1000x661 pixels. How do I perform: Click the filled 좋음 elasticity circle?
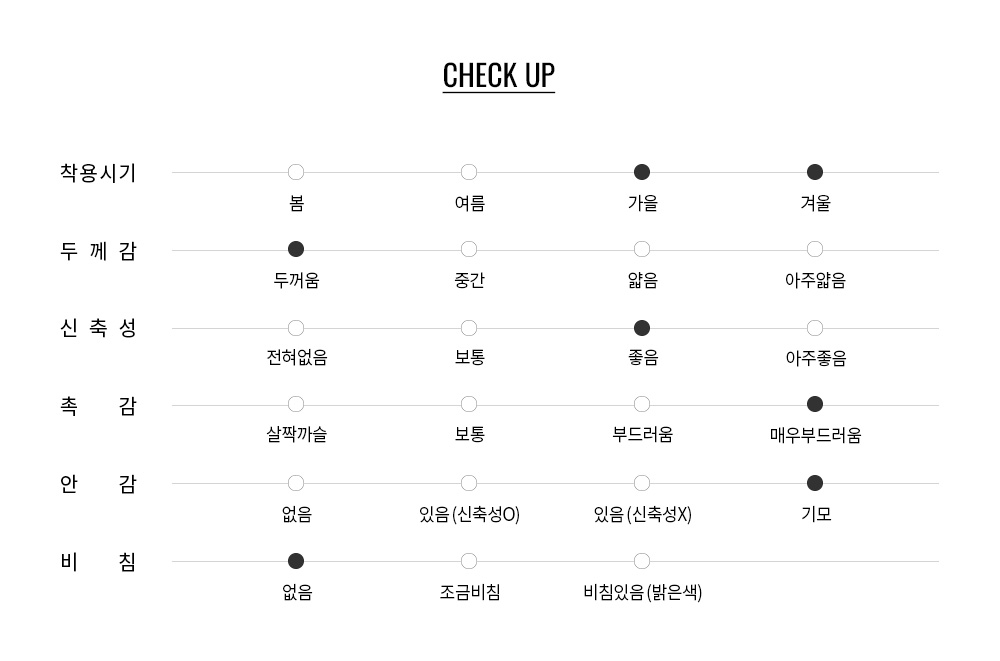[642, 328]
